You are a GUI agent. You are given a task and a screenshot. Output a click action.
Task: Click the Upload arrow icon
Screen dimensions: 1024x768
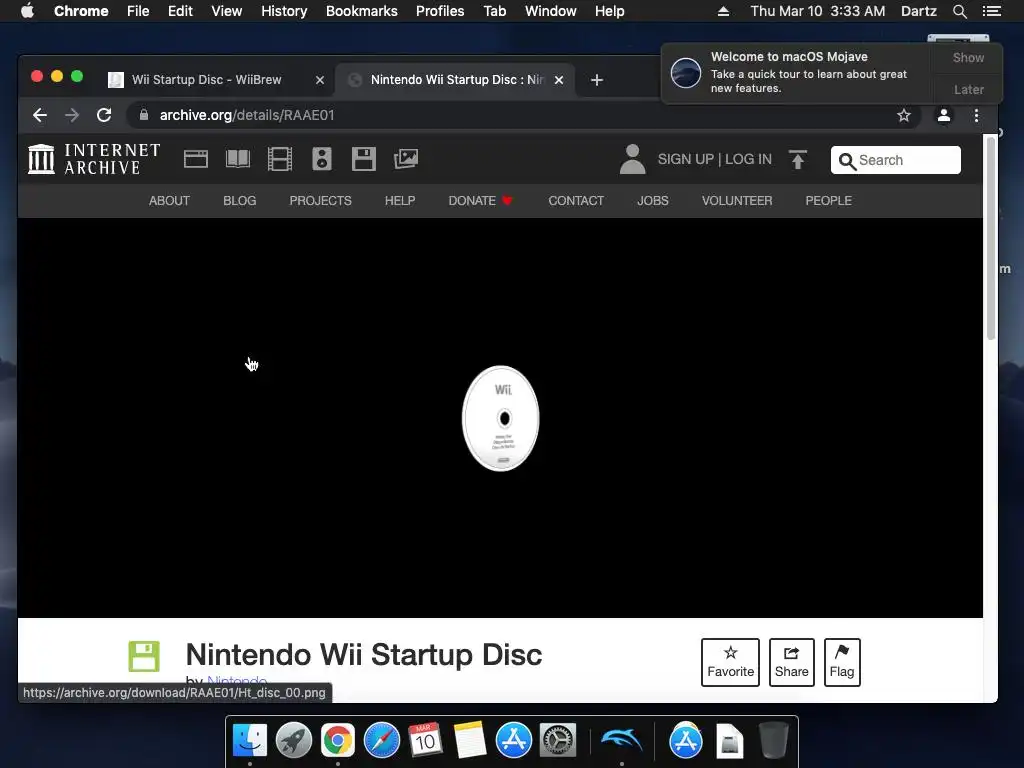[x=797, y=159]
